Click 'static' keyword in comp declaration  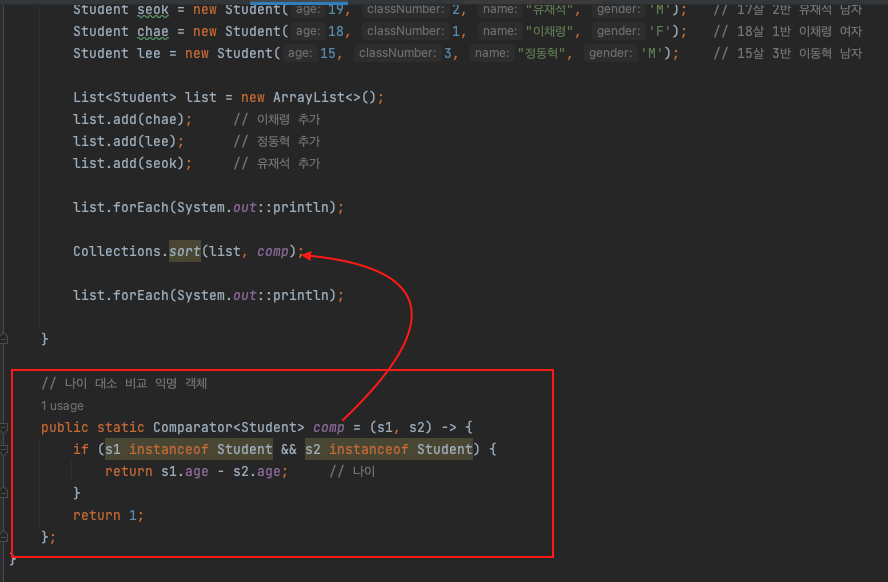(121, 427)
